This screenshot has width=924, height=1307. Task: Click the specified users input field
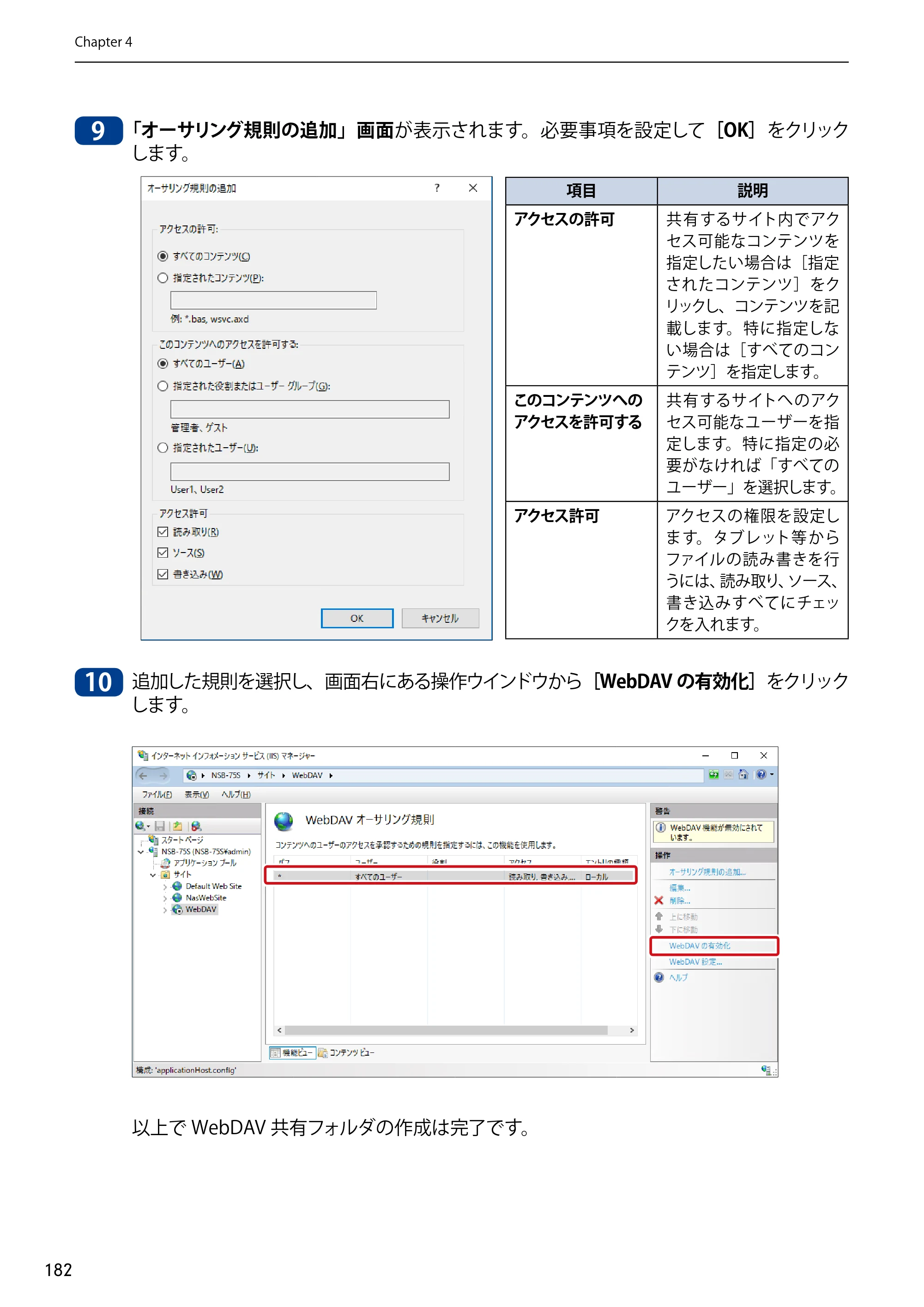[310, 471]
